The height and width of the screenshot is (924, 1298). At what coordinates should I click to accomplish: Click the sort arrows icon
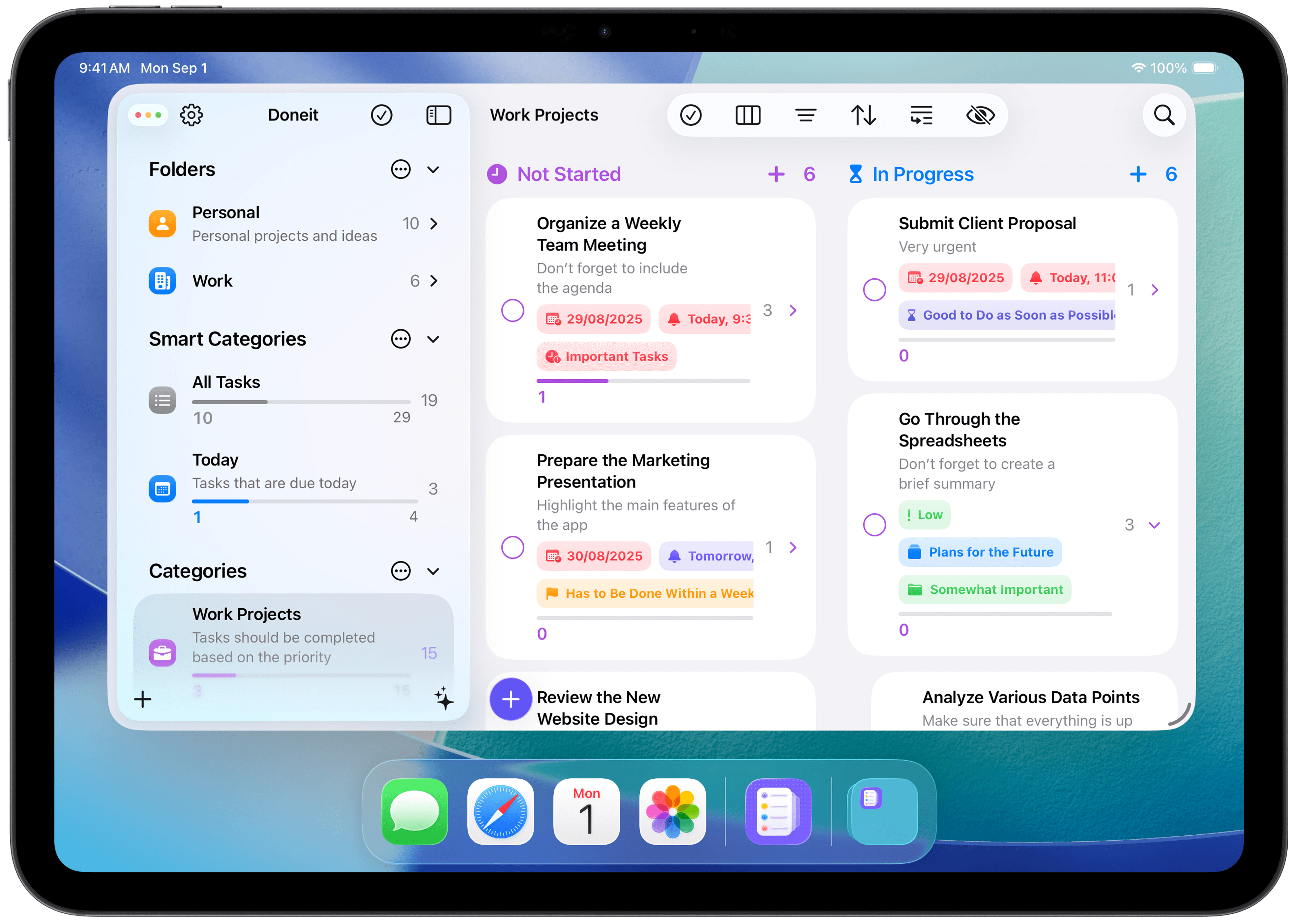coord(863,115)
